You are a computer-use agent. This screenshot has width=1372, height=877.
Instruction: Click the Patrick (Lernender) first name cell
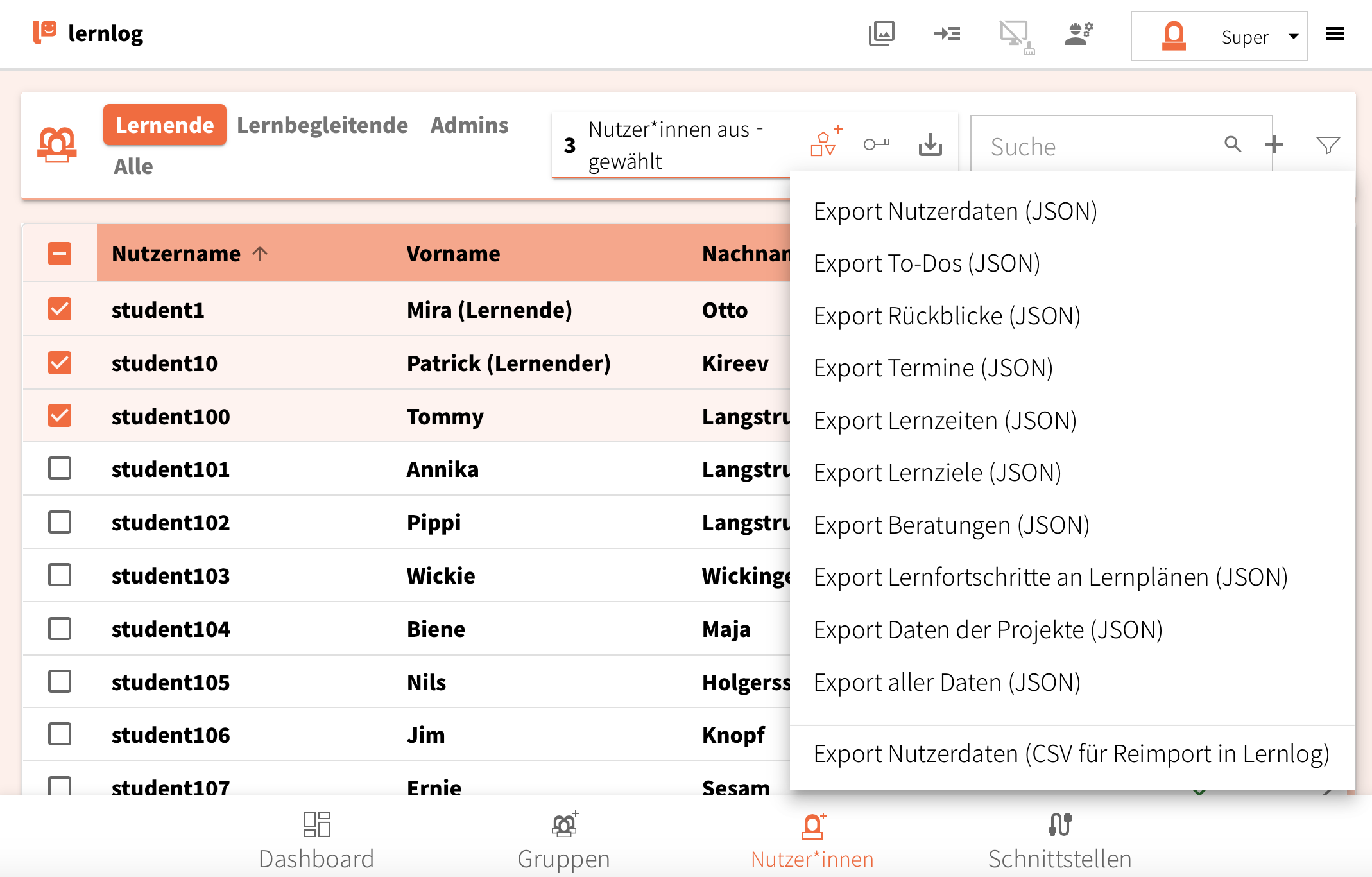point(509,363)
